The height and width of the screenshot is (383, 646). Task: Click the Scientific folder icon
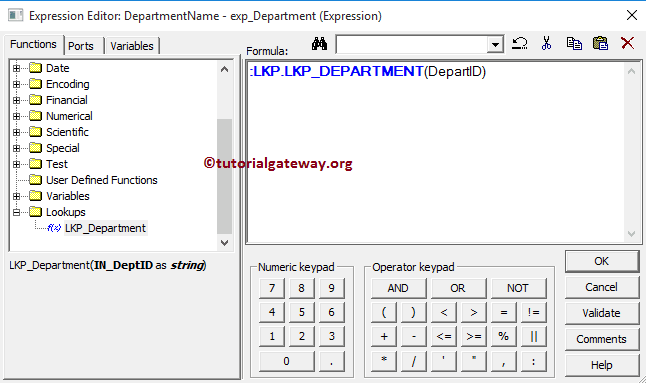tap(36, 132)
